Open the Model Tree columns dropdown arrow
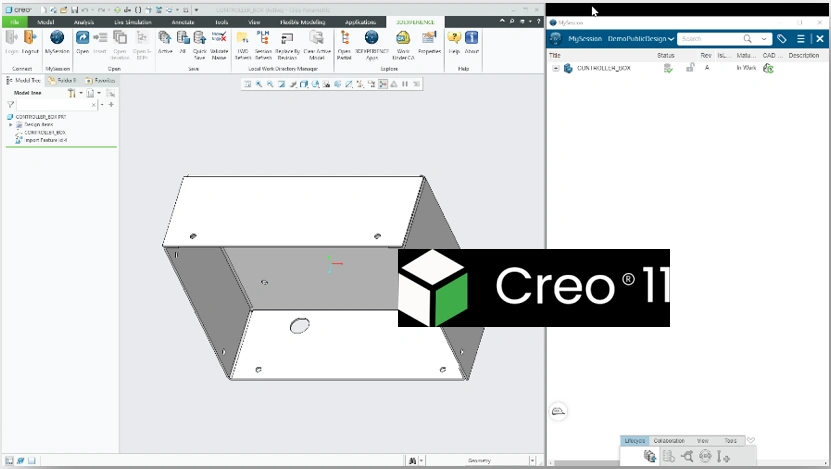This screenshot has height=469, width=831. click(99, 93)
